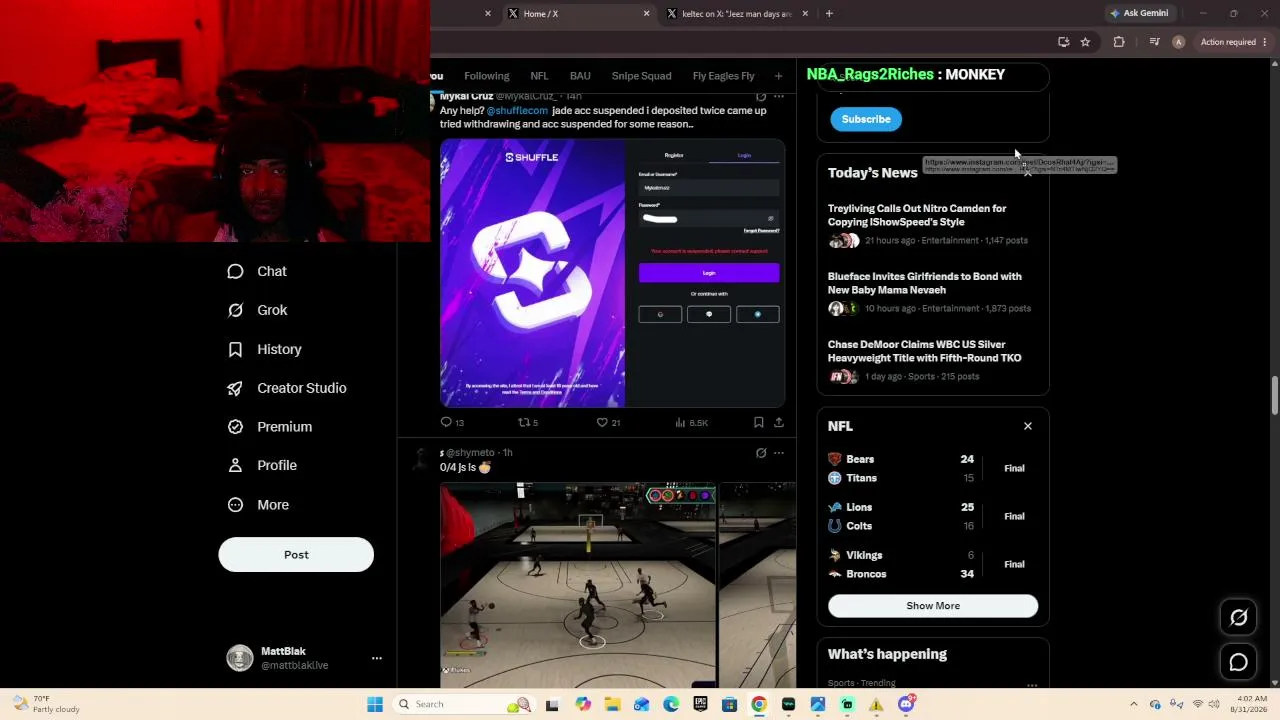Add a new timeline tab with plus
Image resolution: width=1280 pixels, height=720 pixels.
click(778, 76)
